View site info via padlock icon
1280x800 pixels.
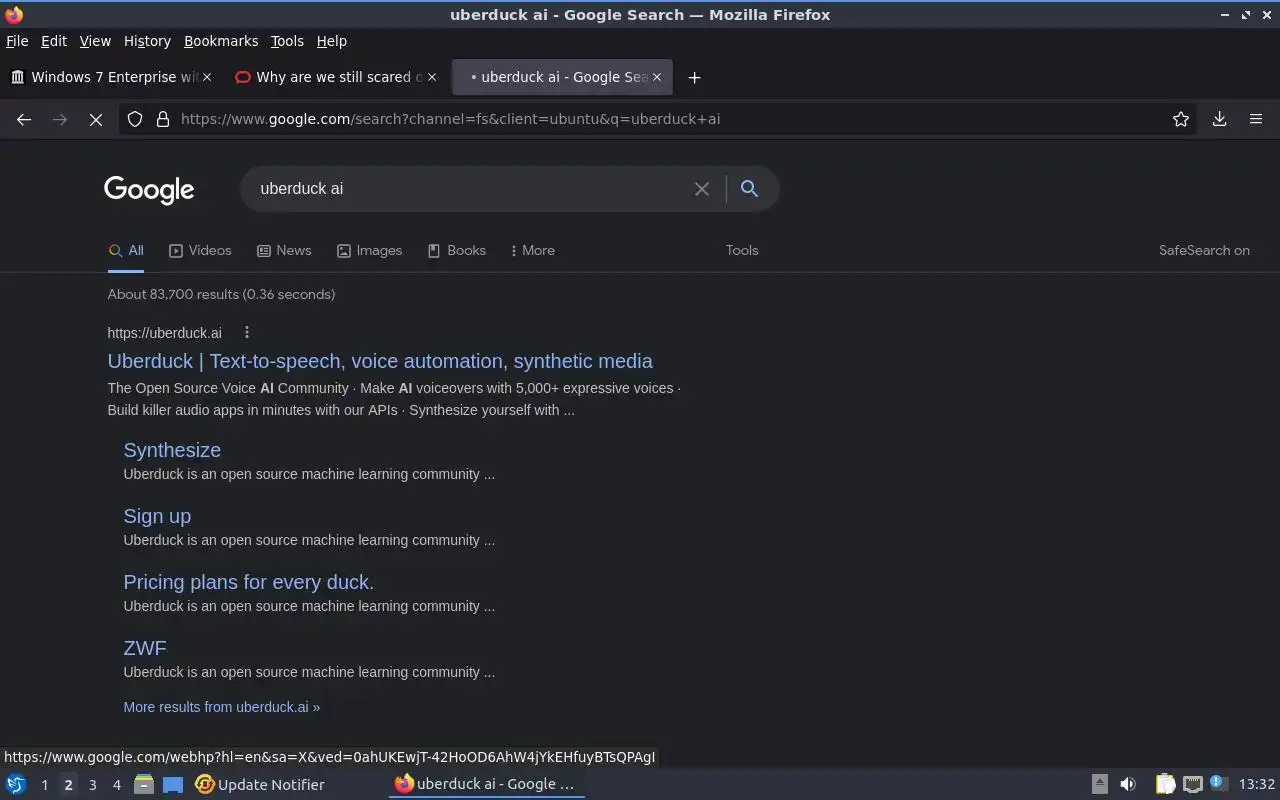pyautogui.click(x=163, y=119)
